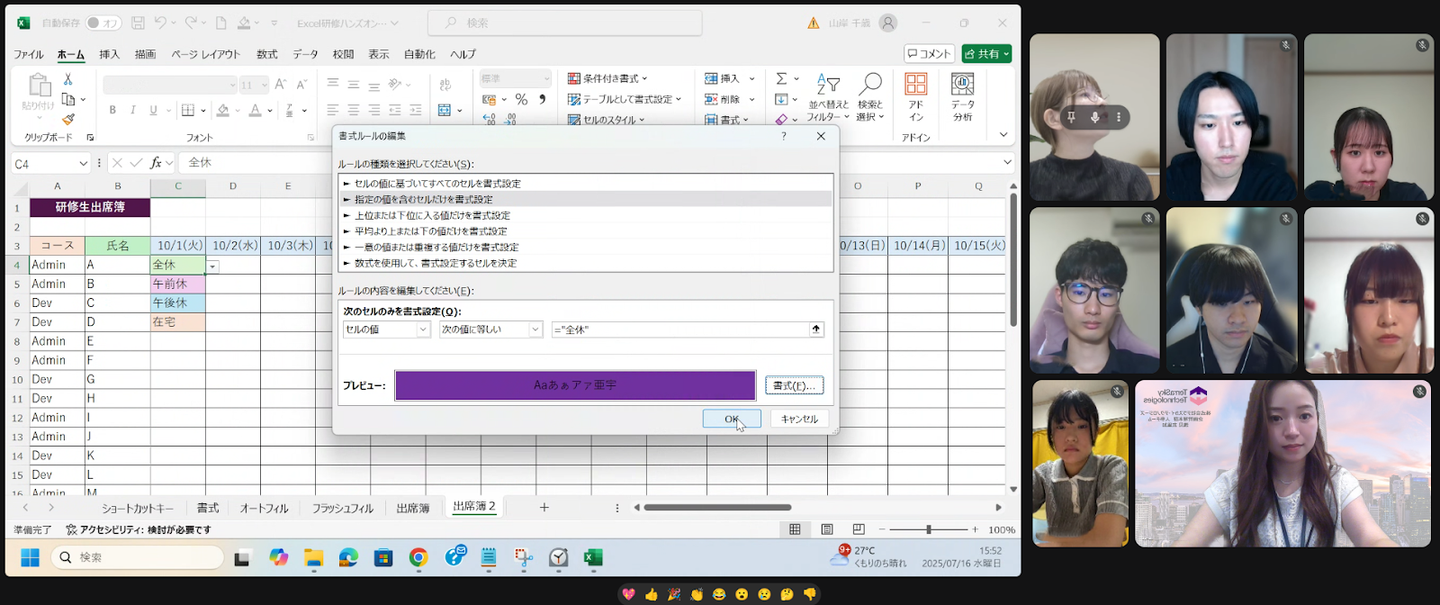Click the page layout view icon in the status bar
The height and width of the screenshot is (605, 1440).
click(x=827, y=530)
